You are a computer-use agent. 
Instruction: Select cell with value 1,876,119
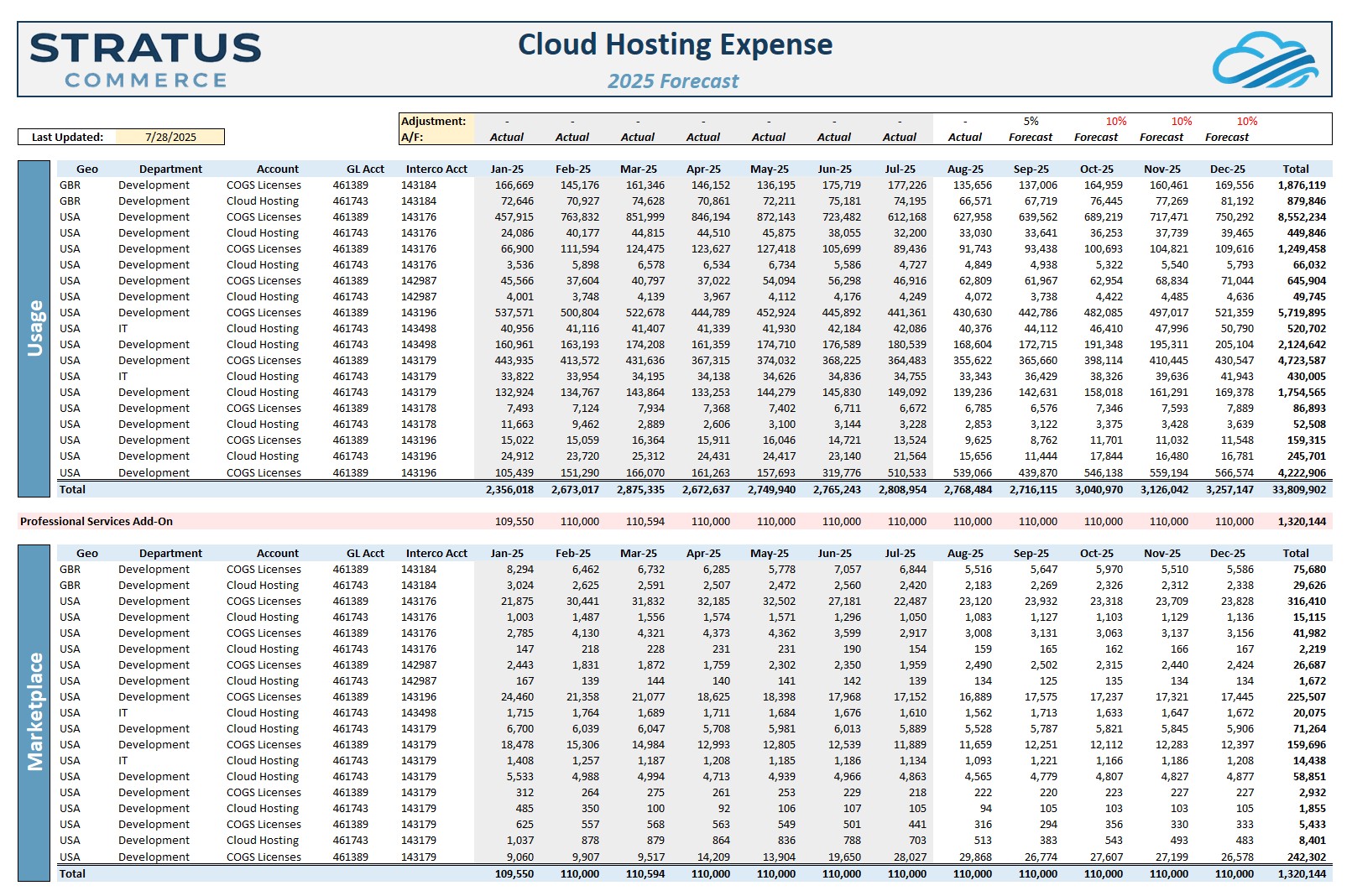[1302, 185]
